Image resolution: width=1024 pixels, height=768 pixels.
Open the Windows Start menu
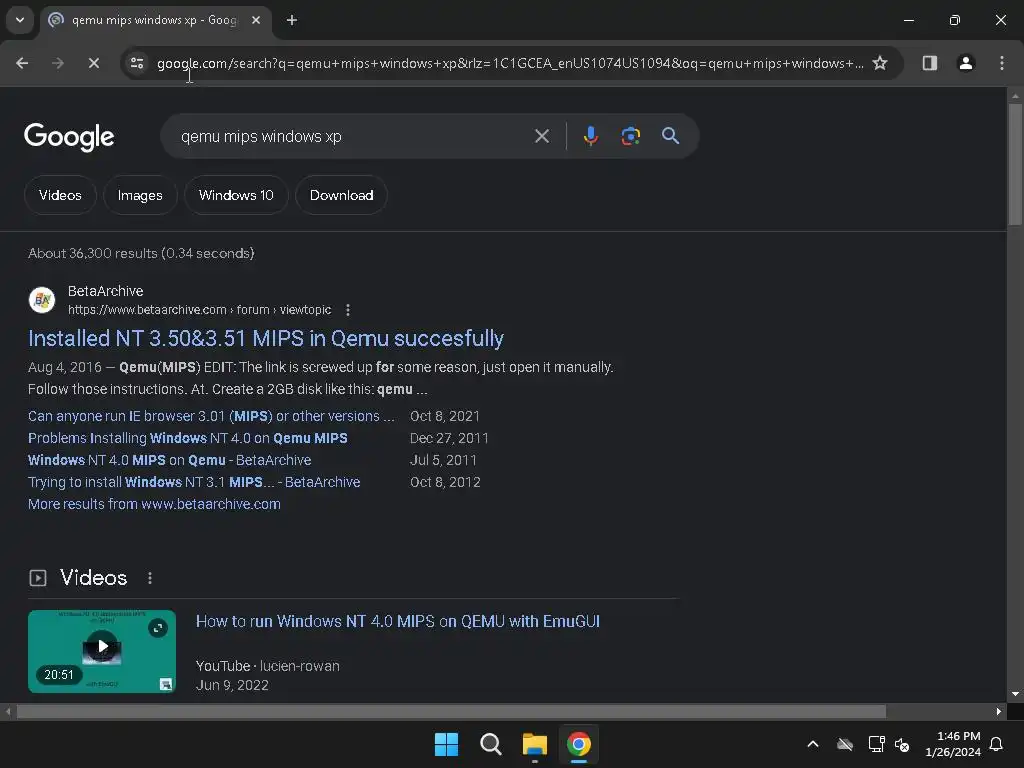[x=447, y=744]
